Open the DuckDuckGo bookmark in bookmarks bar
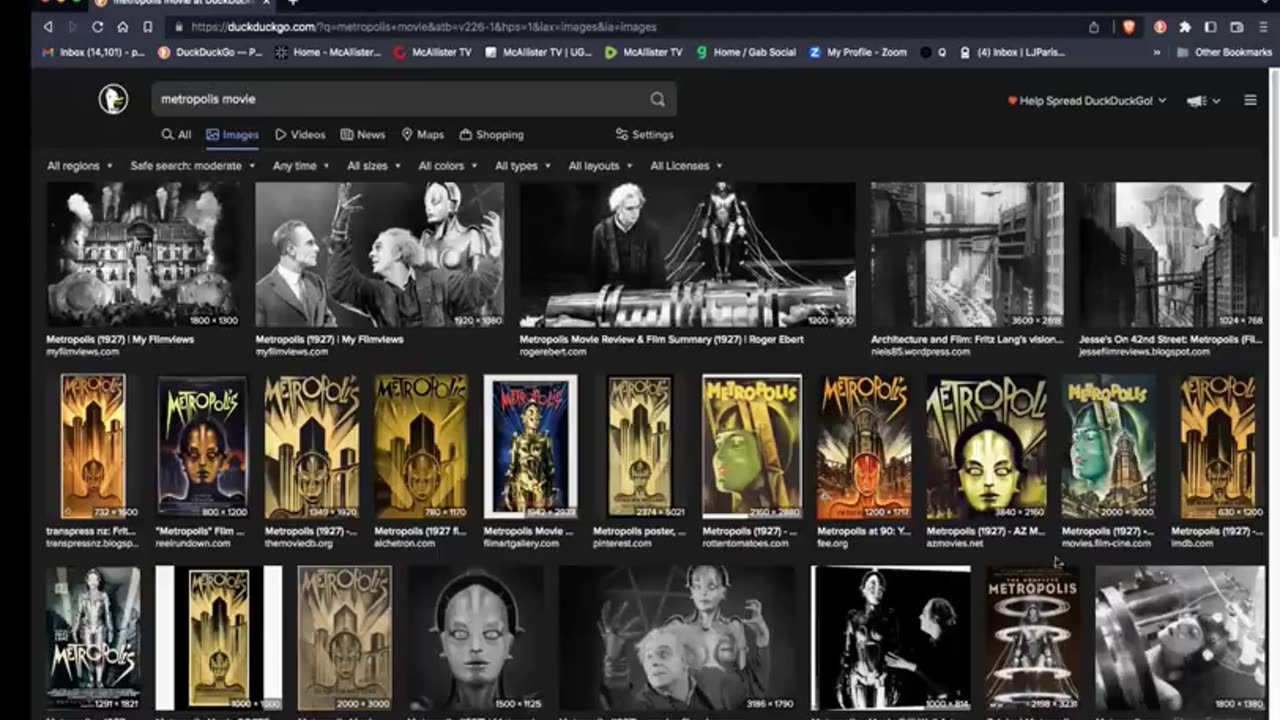 [x=209, y=52]
